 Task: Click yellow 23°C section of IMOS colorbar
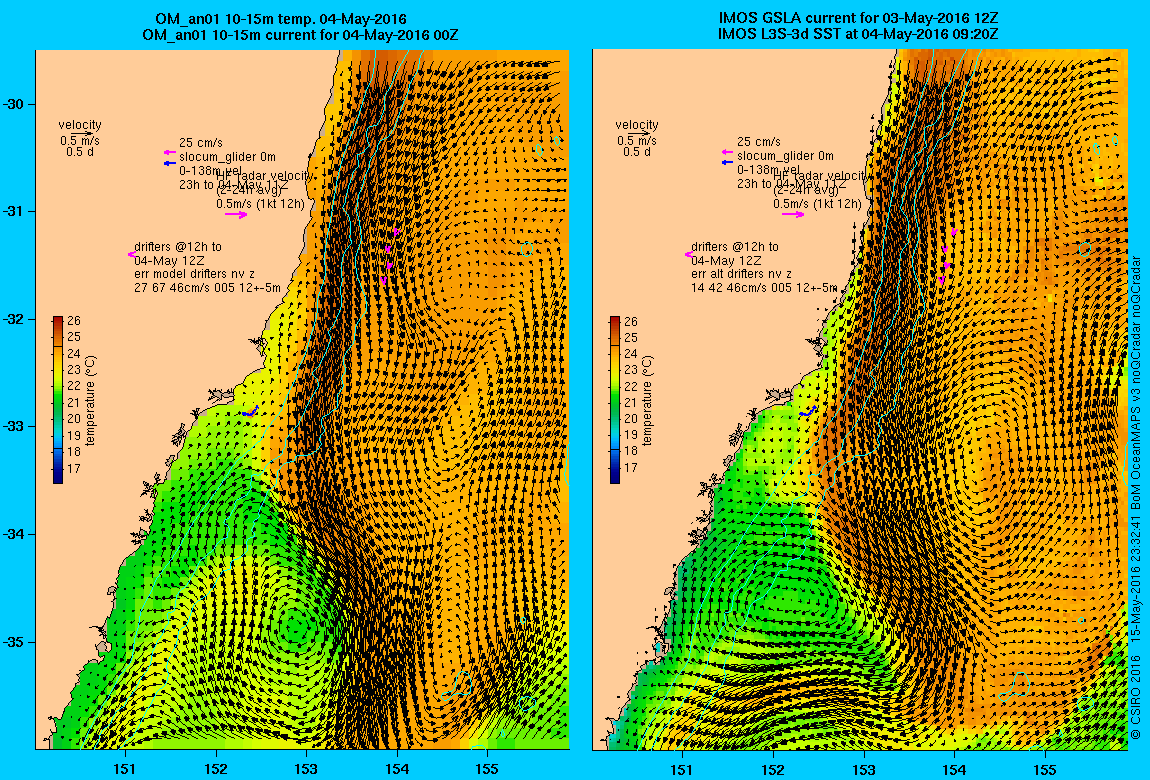tap(615, 369)
